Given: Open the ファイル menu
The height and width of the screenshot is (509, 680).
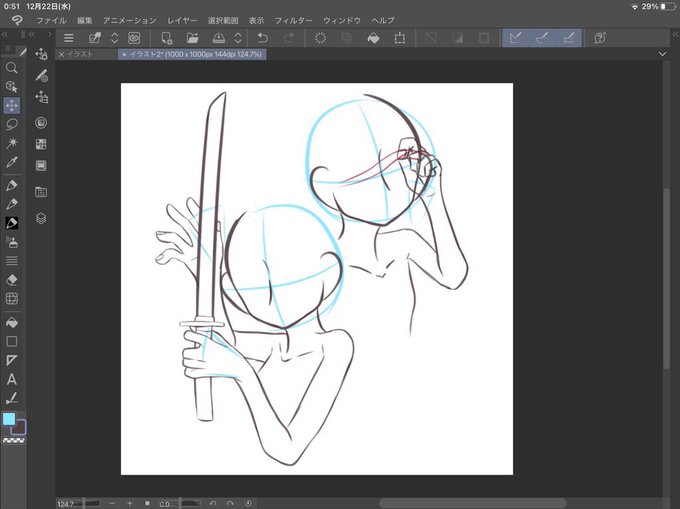Looking at the screenshot, I should coord(51,20).
